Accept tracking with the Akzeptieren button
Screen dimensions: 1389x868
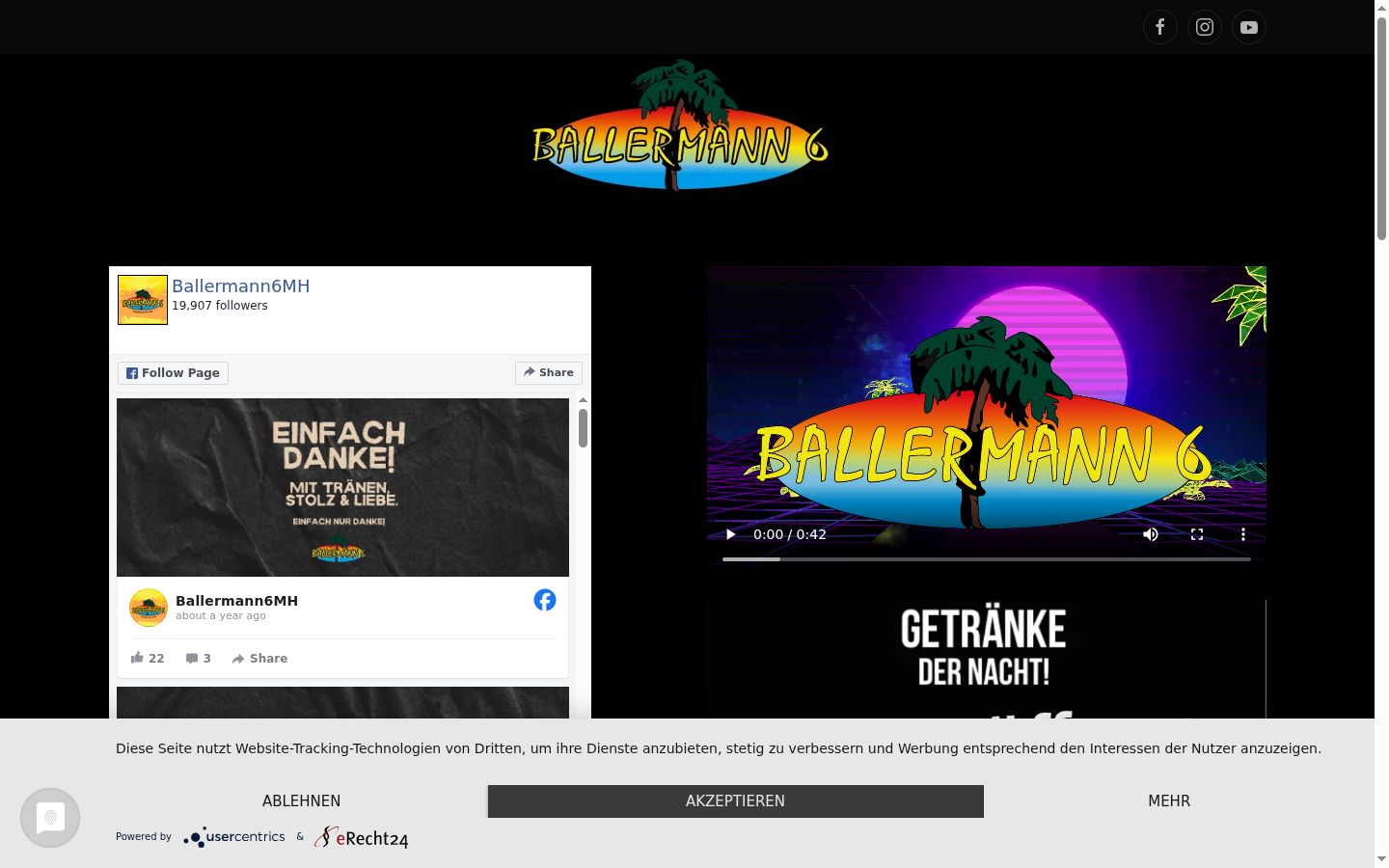click(735, 801)
